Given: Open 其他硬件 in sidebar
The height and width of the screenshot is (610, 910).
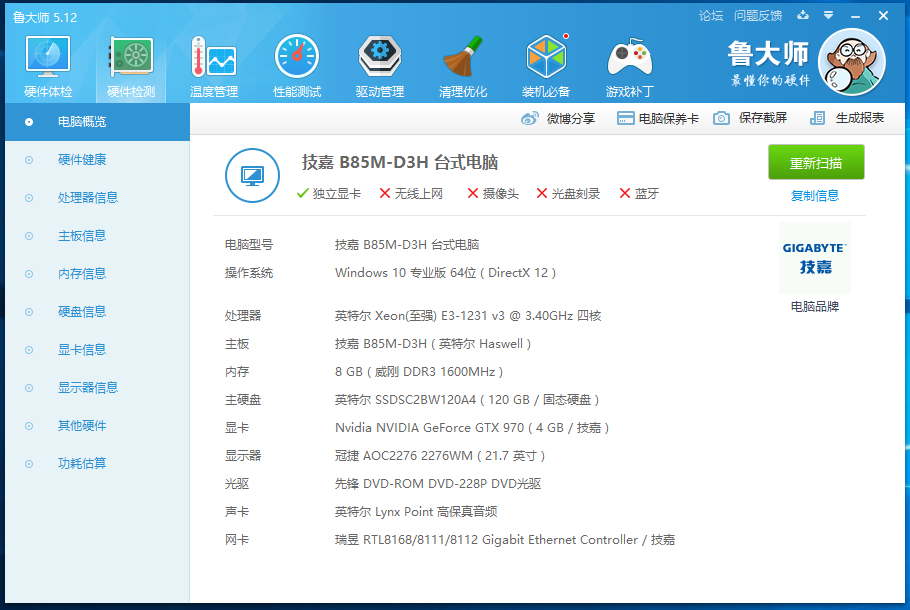Looking at the screenshot, I should pos(98,426).
